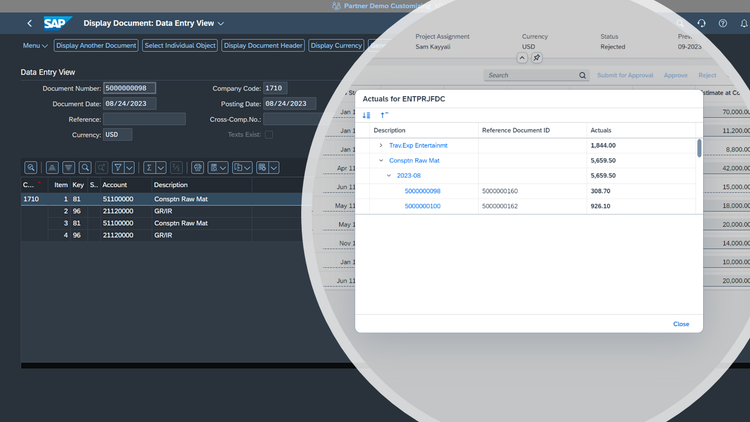Select item 3 Consptn Raw Mat row
750x422 pixels.
point(163,223)
